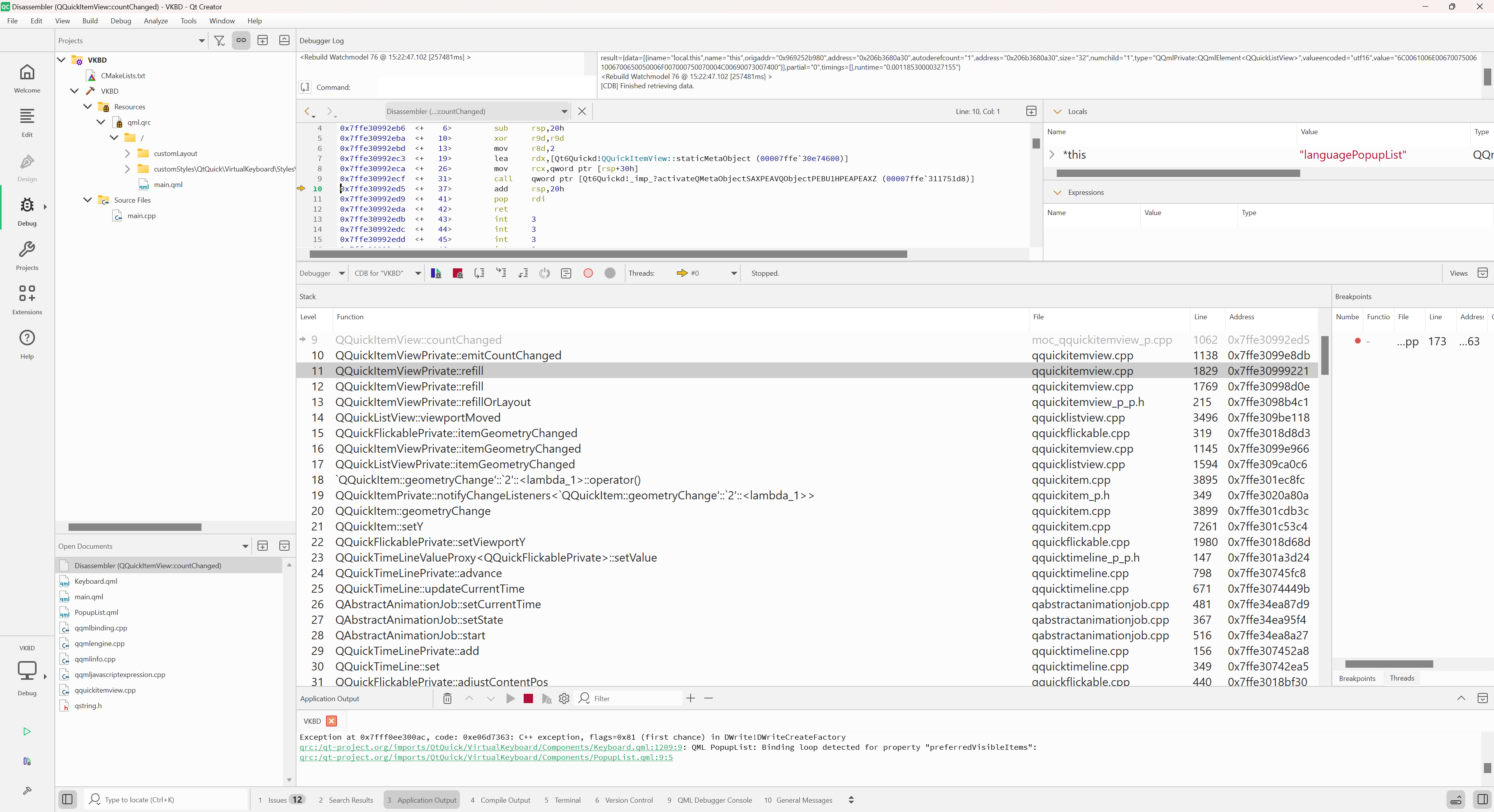Open the Issues output pane
1494x812 pixels.
coord(281,800)
